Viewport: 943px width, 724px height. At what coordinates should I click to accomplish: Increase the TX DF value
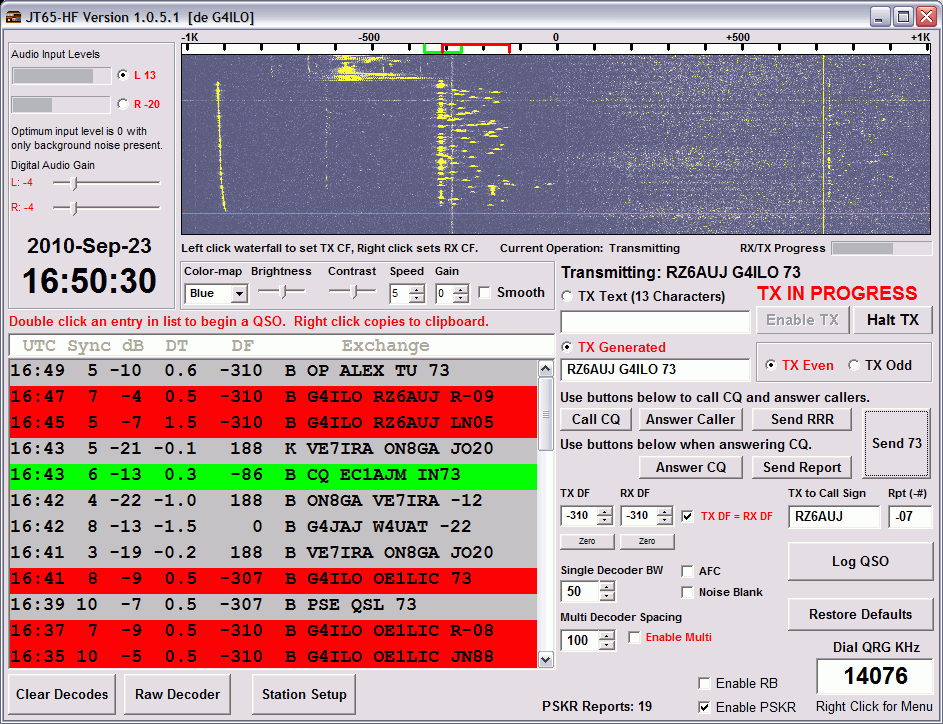click(x=605, y=512)
